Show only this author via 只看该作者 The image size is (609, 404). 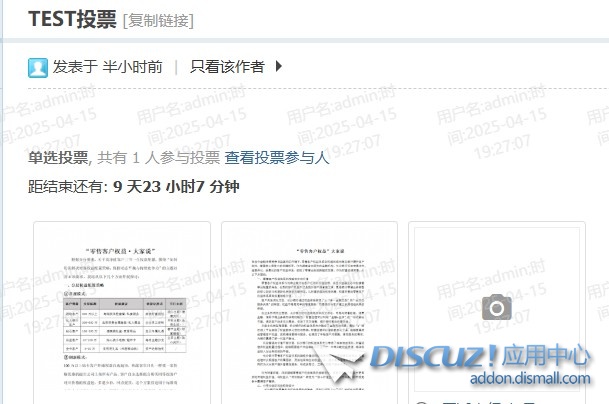[227, 67]
